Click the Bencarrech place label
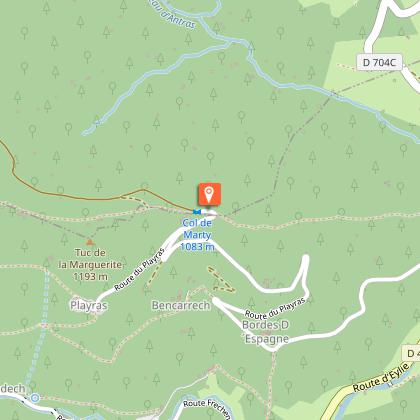The height and width of the screenshot is (420, 420). point(181,305)
